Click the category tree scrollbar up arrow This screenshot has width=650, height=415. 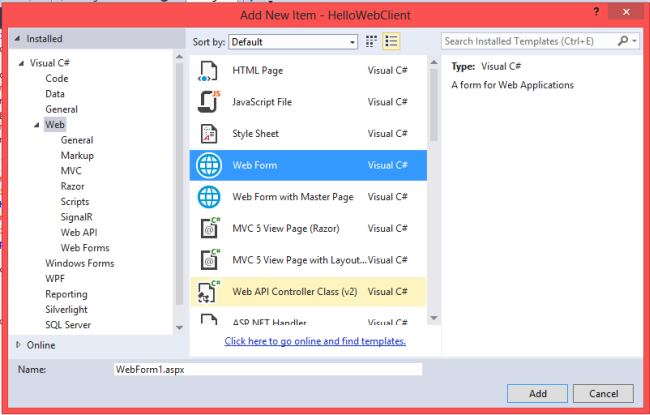179,57
